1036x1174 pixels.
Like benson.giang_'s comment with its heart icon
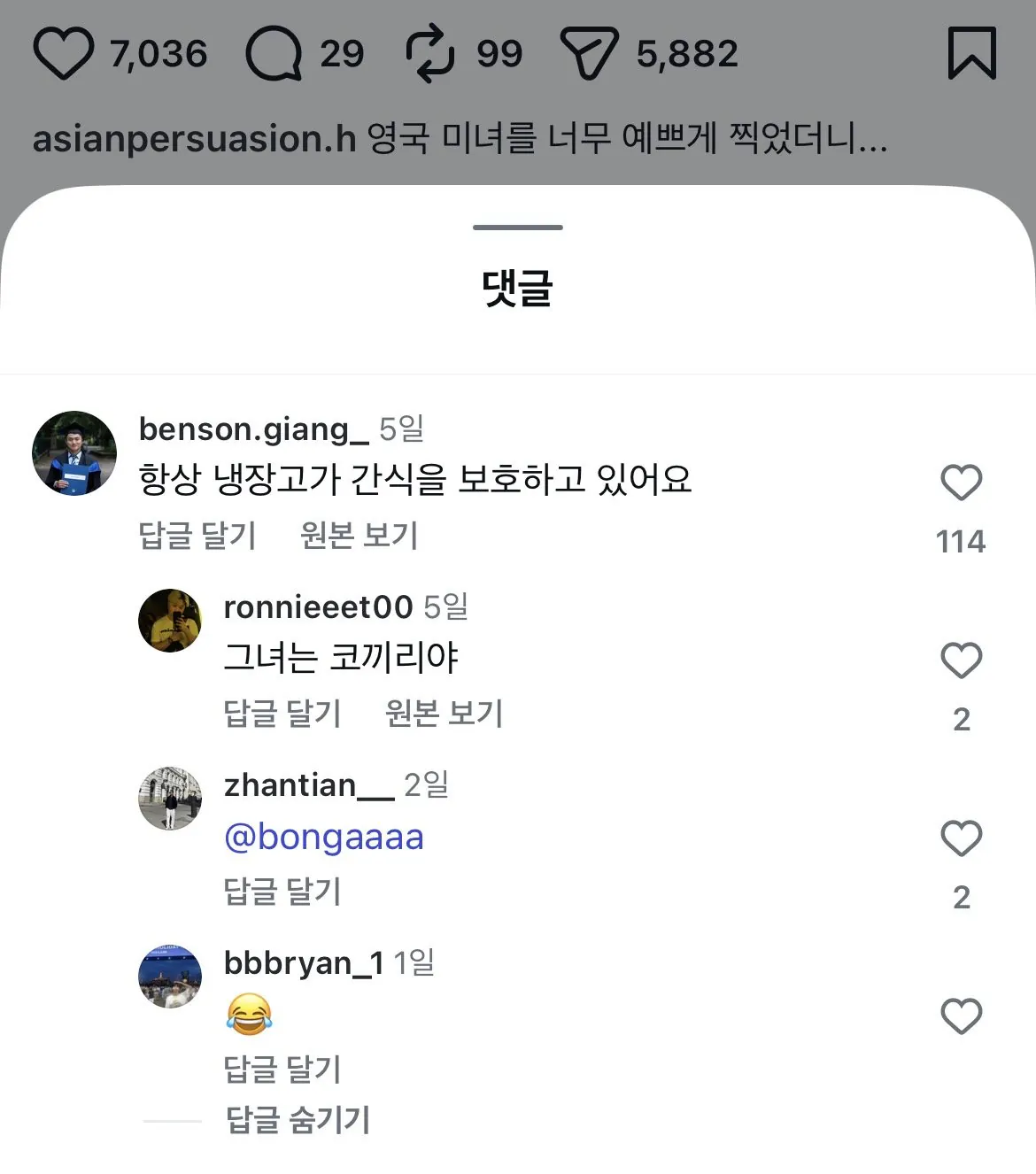(962, 482)
